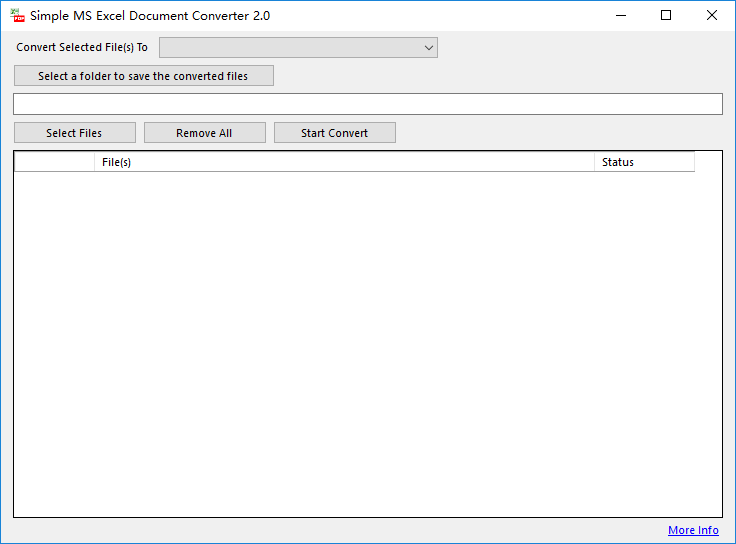Click Select a folder to save the converted files
The height and width of the screenshot is (544, 736).
click(x=144, y=76)
